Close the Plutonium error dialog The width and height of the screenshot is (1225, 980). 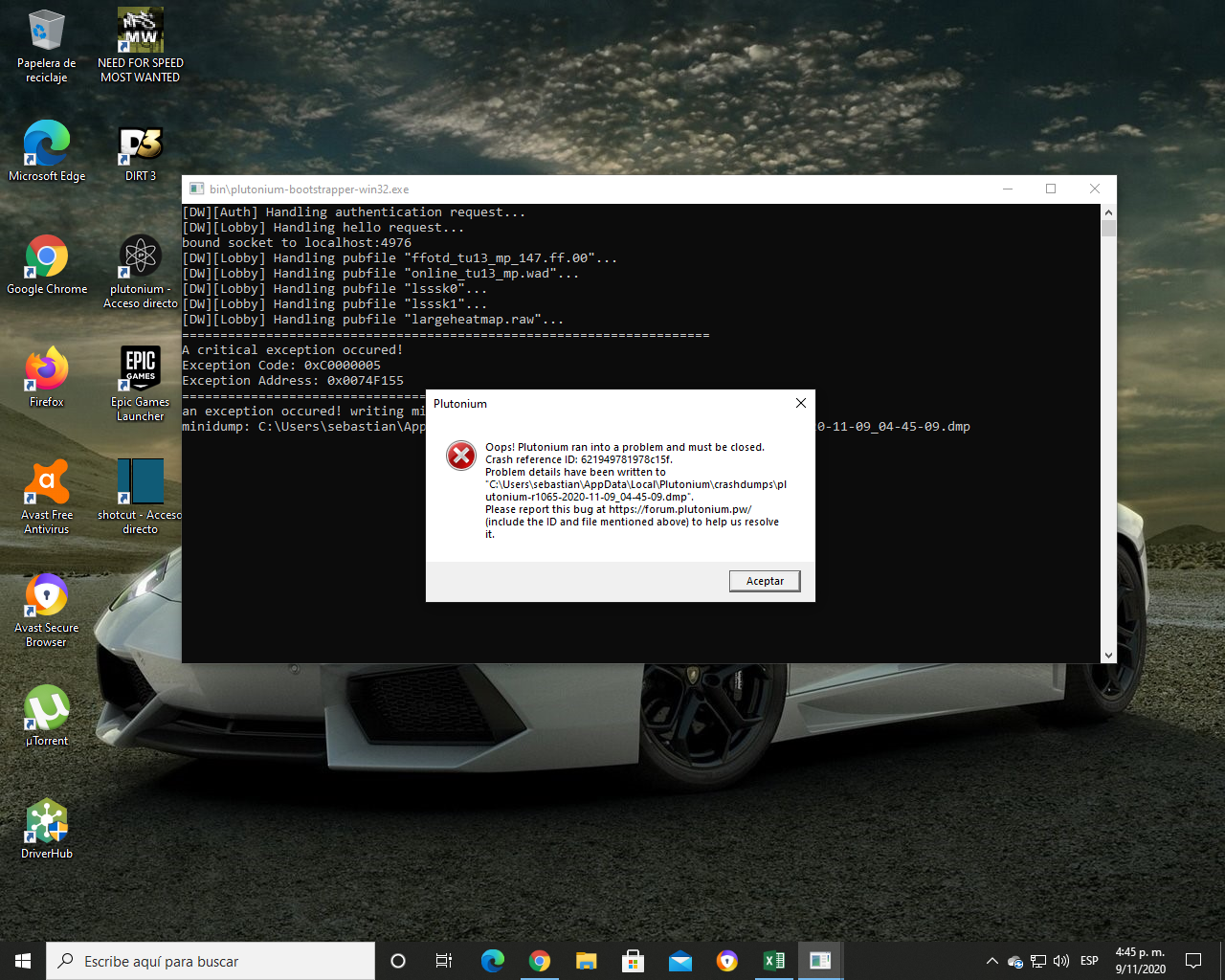coord(801,403)
